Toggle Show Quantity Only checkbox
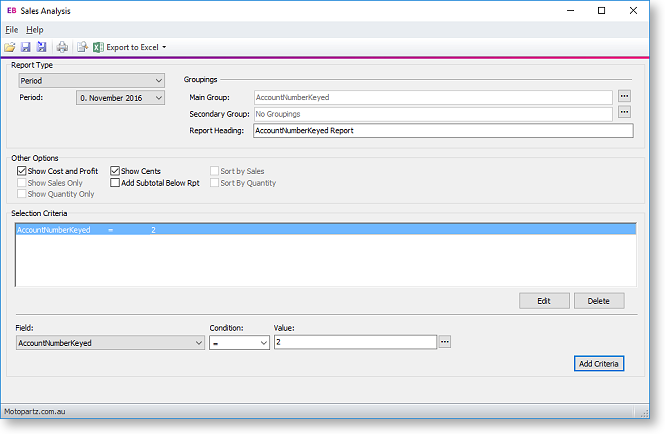The height and width of the screenshot is (434, 665). [x=22, y=194]
